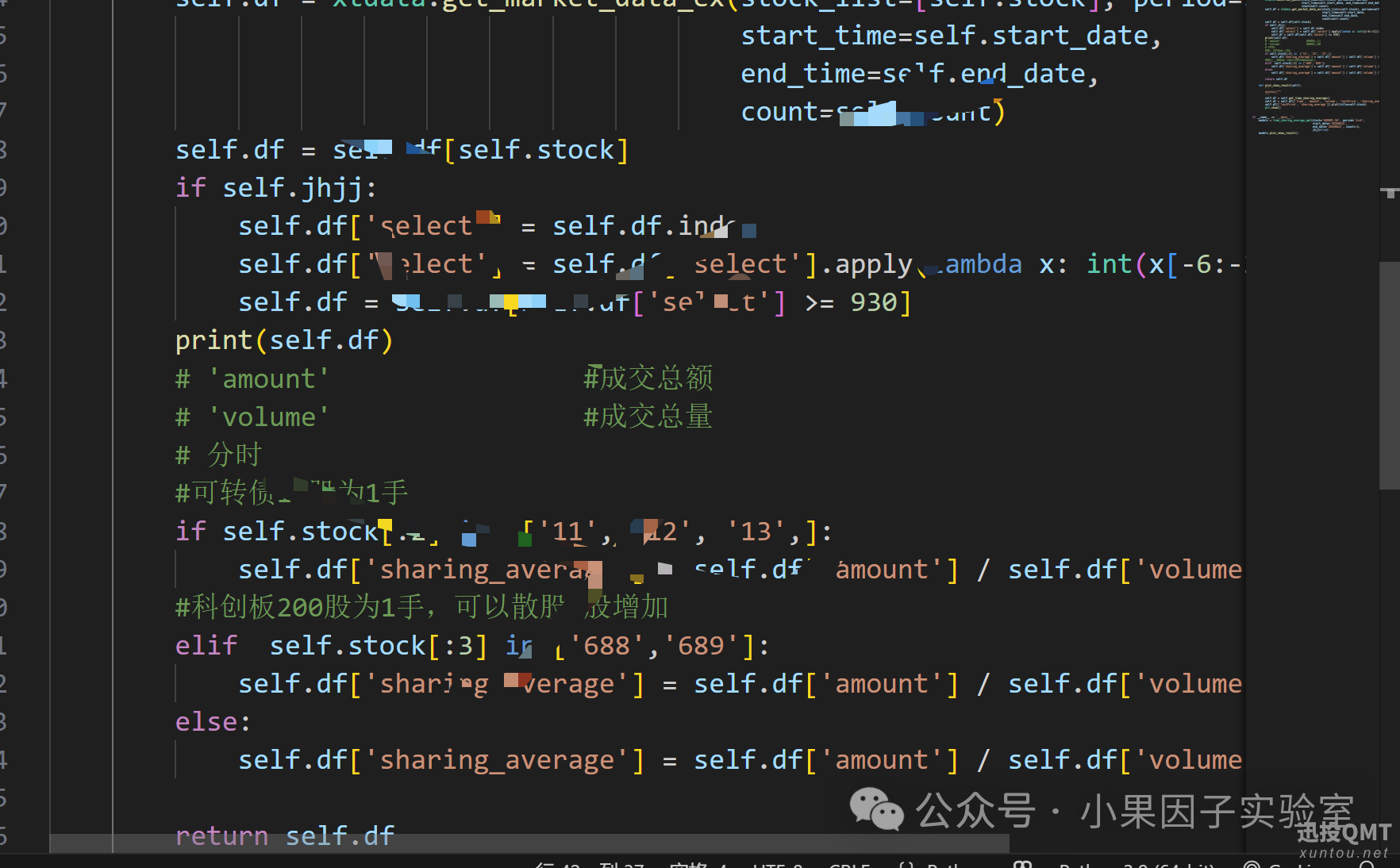1400x868 pixels.
Task: Click the "# 'volume'" comment
Action: 252,417
